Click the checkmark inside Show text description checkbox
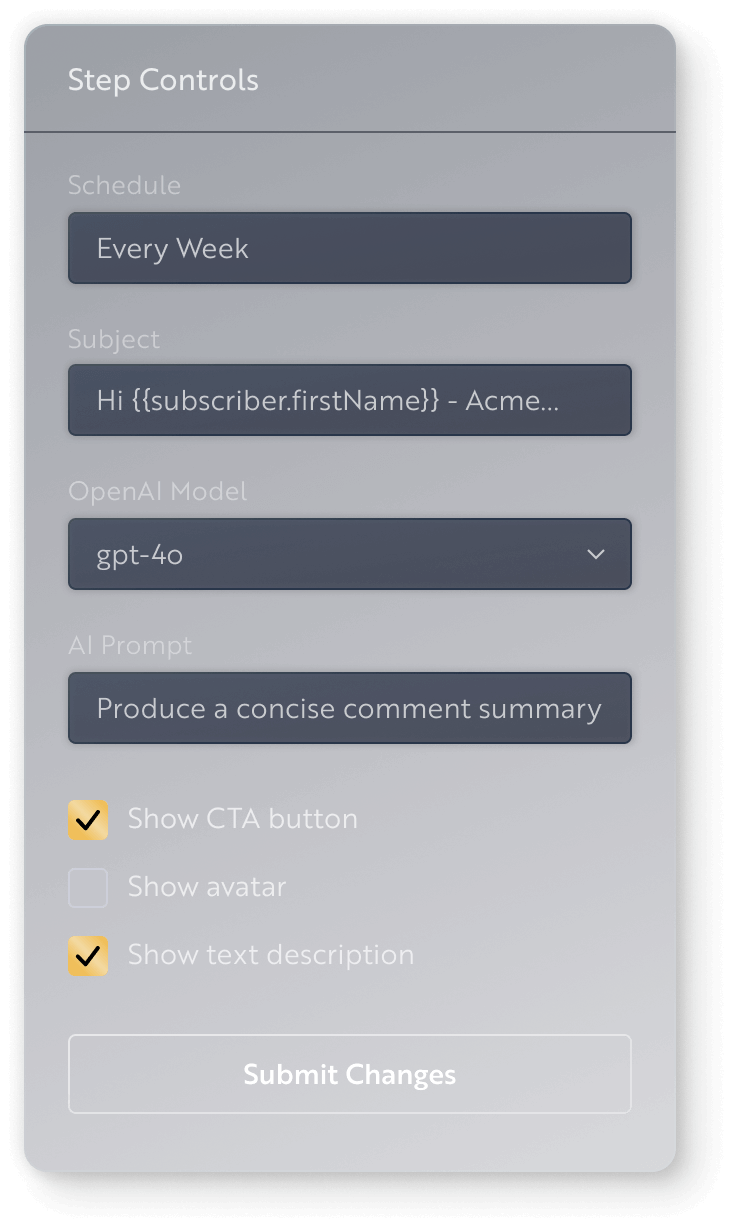The width and height of the screenshot is (736, 1232). (87, 955)
